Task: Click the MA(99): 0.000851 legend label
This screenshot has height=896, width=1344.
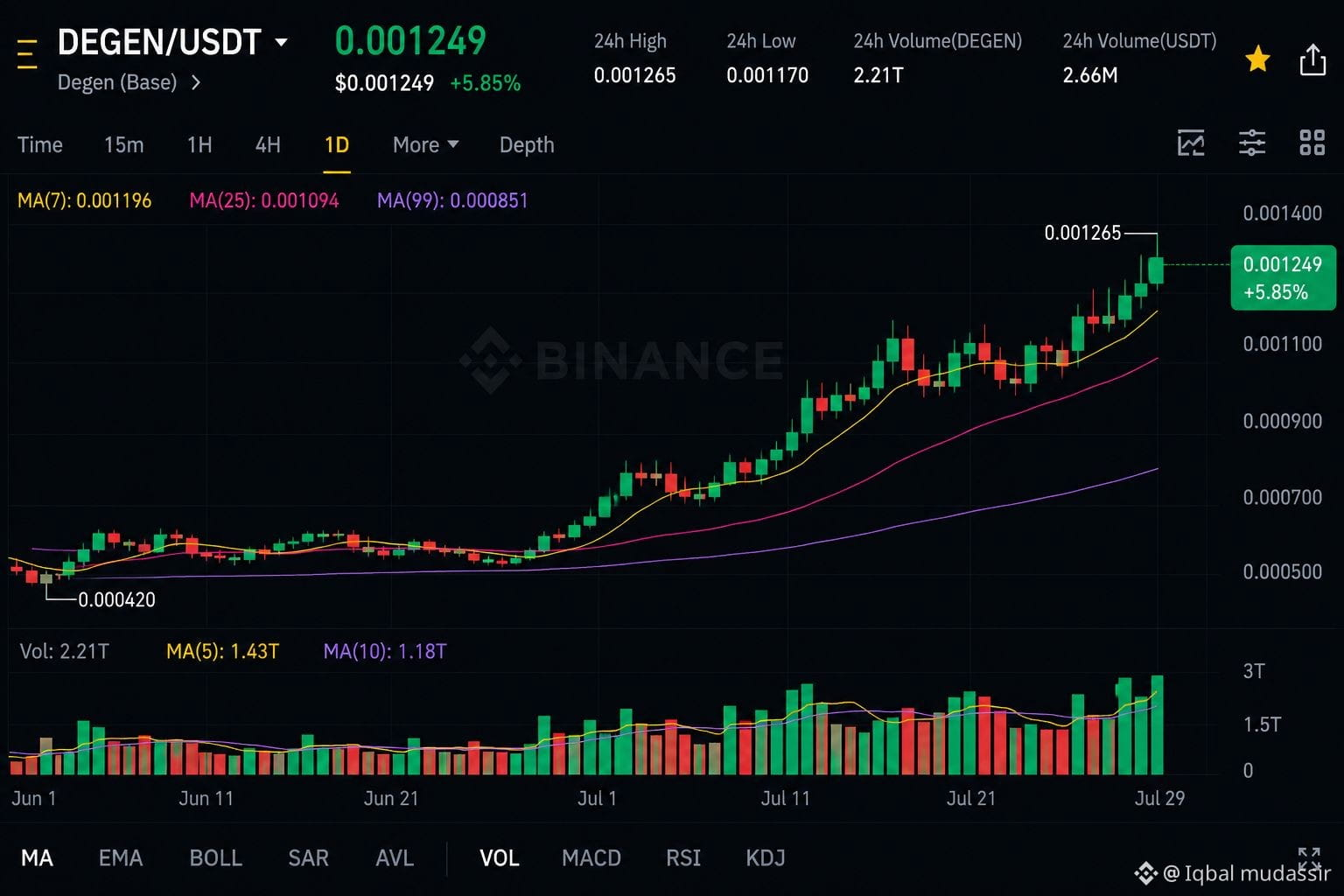Action: coord(452,200)
